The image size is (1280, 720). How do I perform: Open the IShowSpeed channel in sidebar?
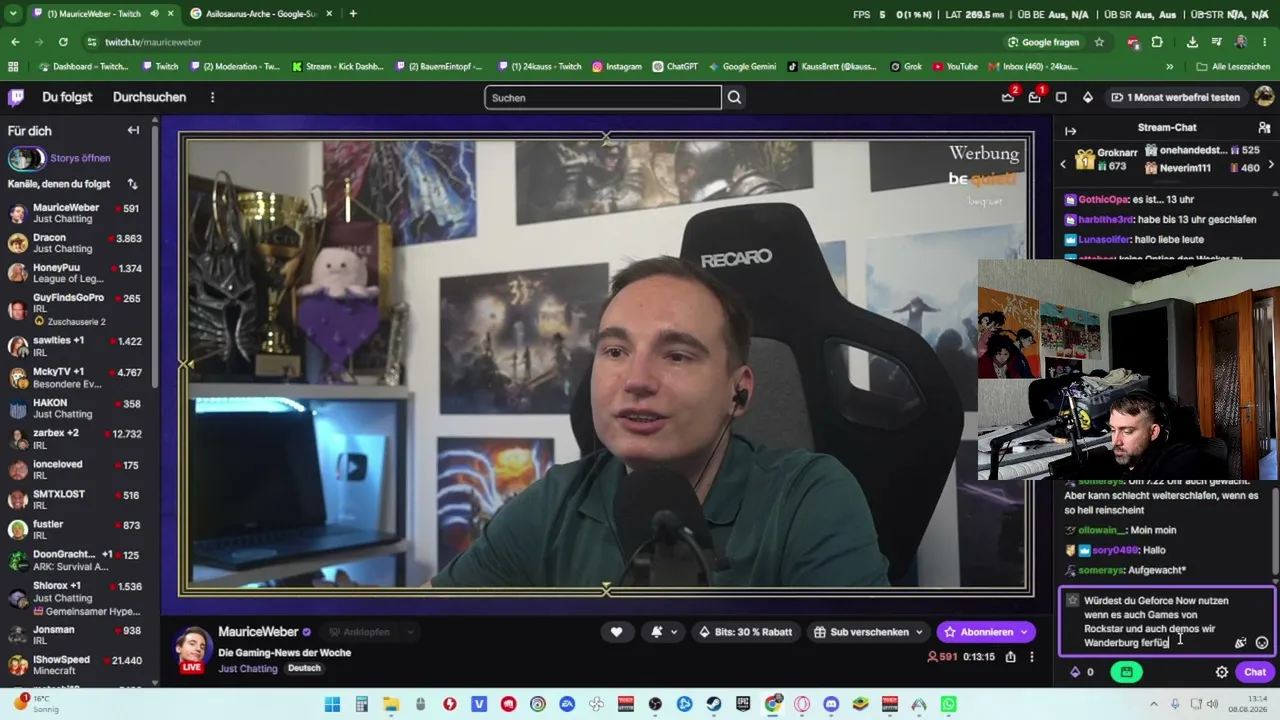pos(78,665)
